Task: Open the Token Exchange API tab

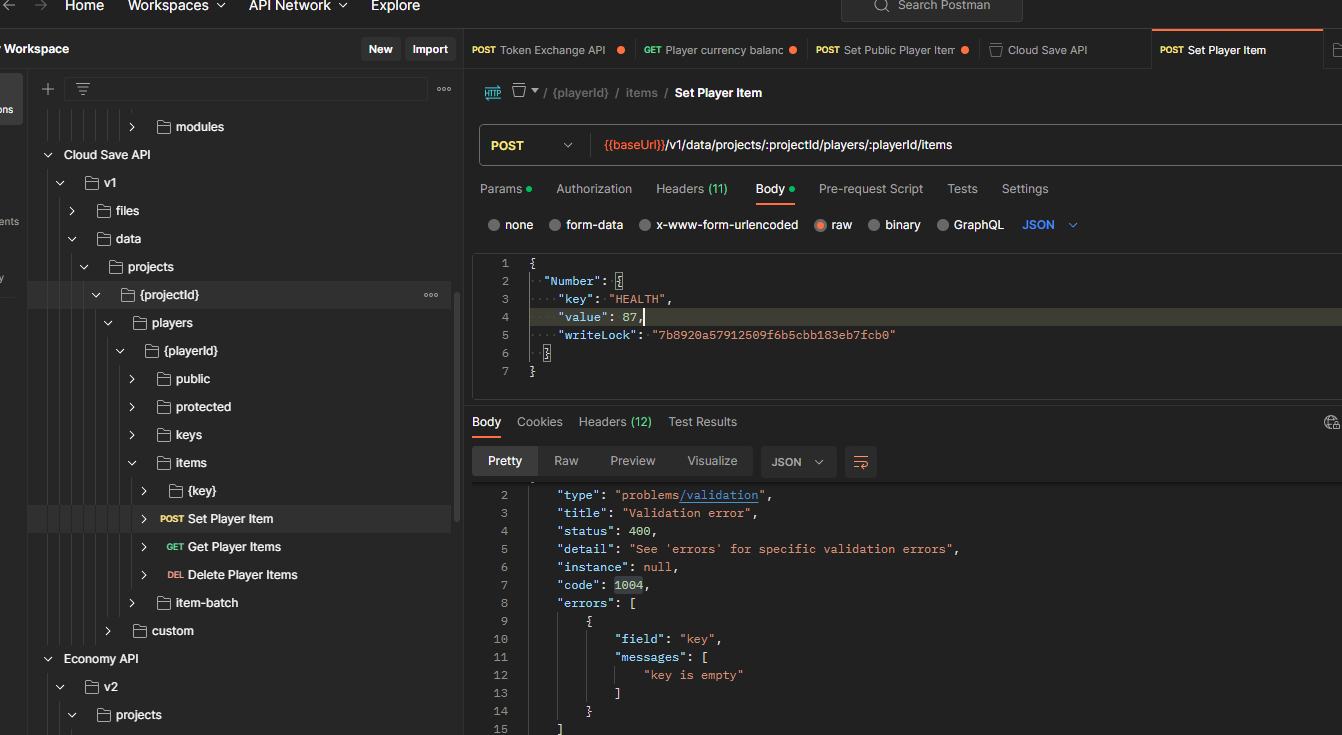Action: tap(548, 50)
